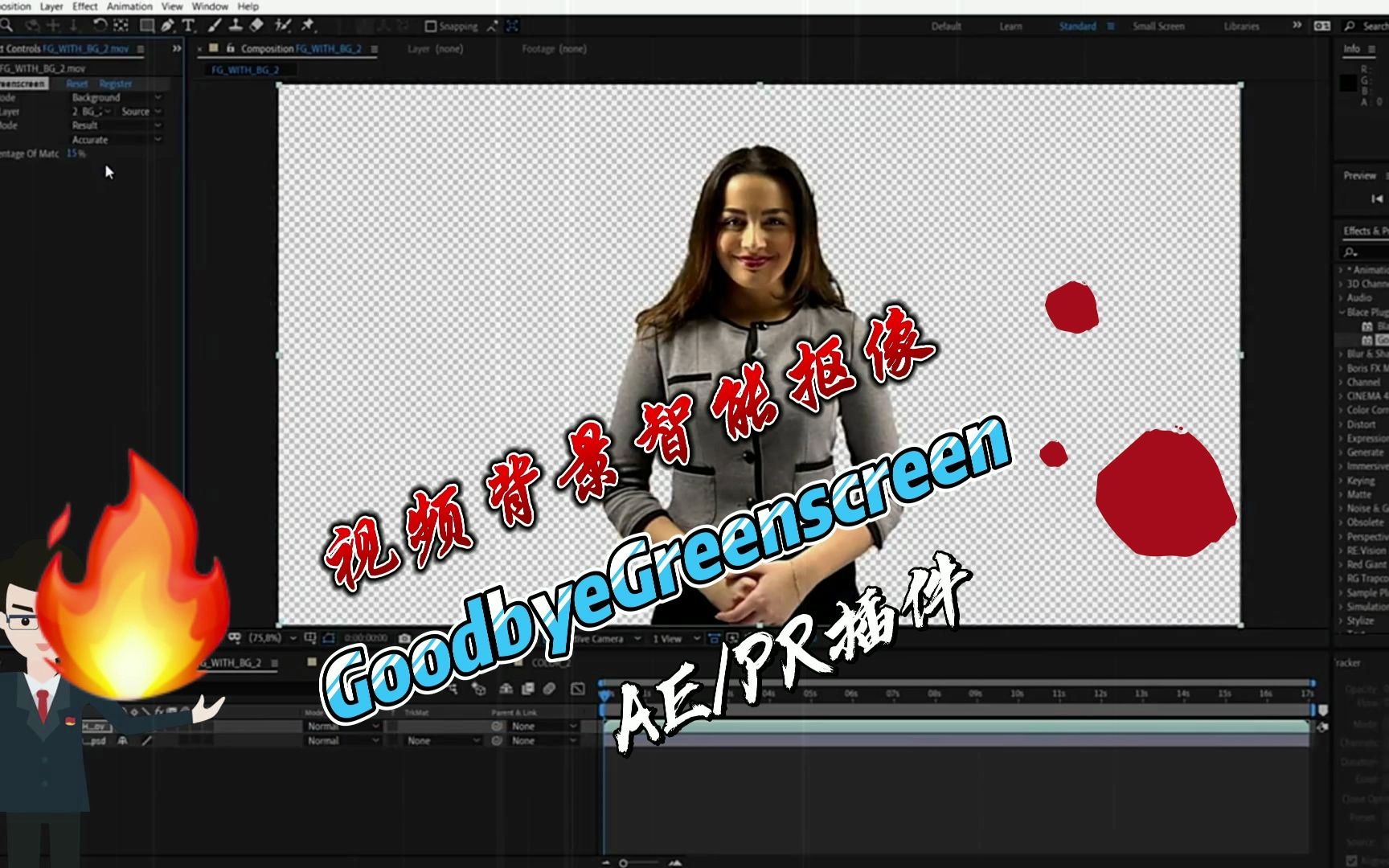Open the Accurate dropdown

pos(117,140)
